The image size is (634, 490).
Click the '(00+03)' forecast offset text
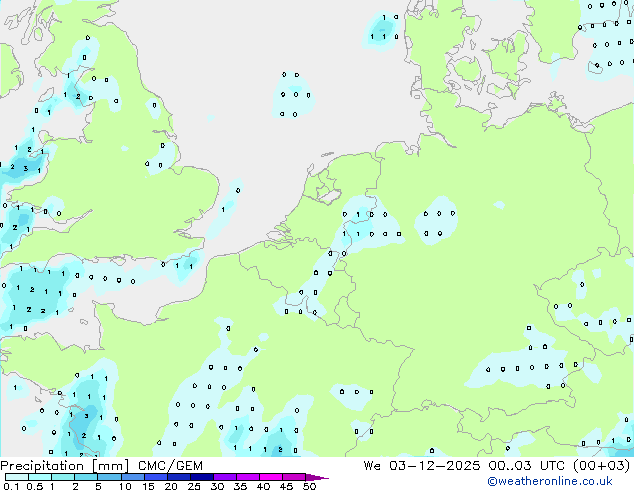(x=602, y=466)
